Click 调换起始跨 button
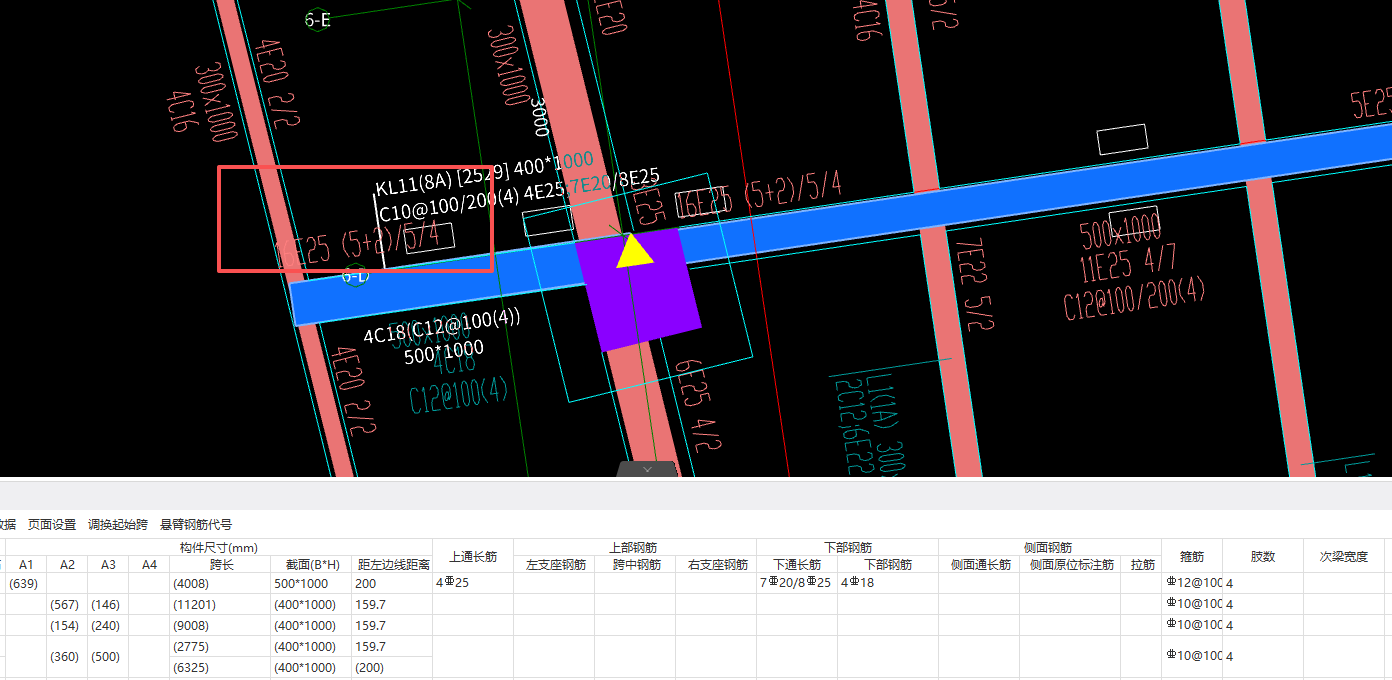This screenshot has width=1392, height=680. coord(118,524)
